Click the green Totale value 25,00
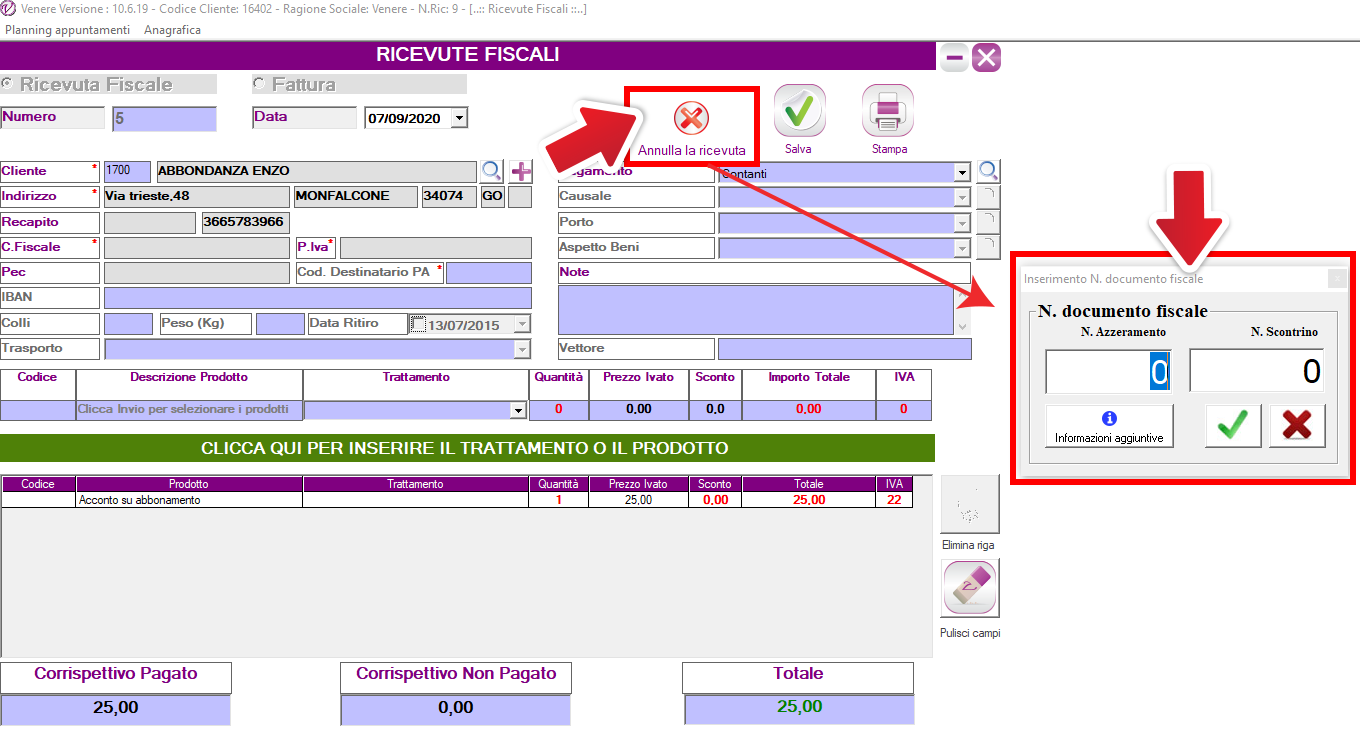Screen dimensions: 1360x740 point(799,708)
